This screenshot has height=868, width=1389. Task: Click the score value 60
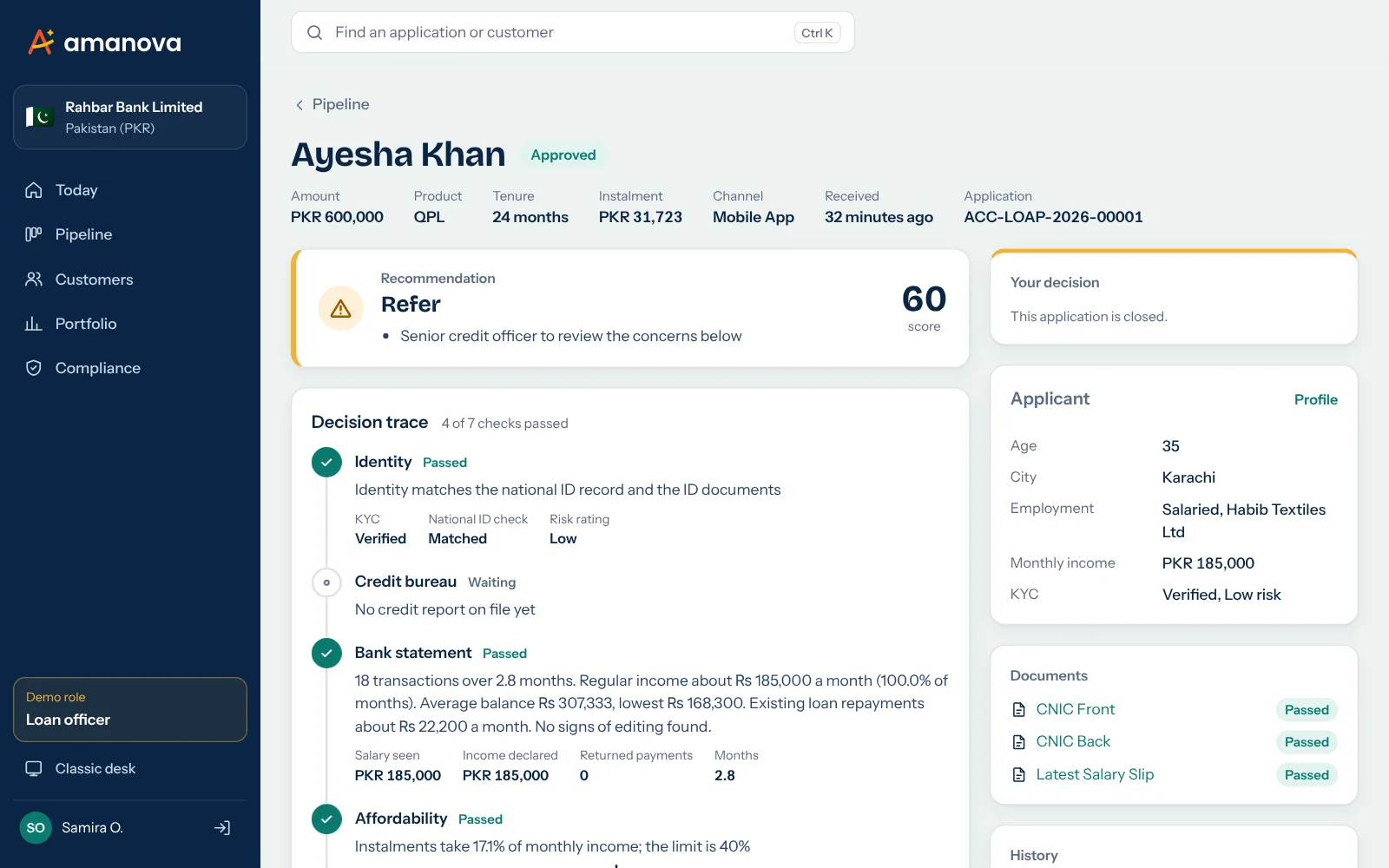924,299
